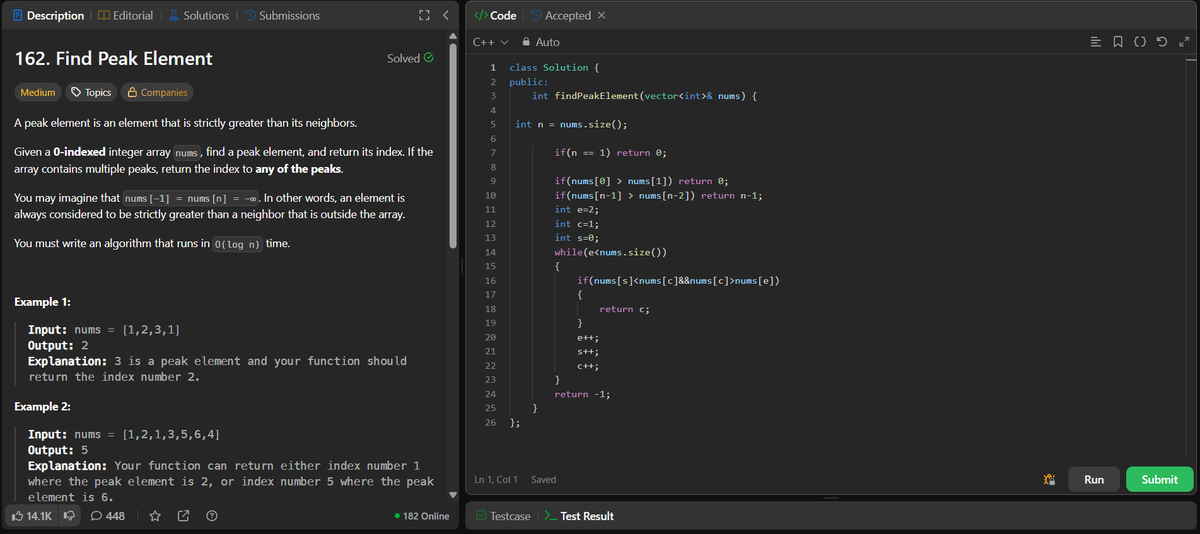Click the 'int n = nums.size();' line
The width and height of the screenshot is (1200, 534).
click(x=571, y=124)
